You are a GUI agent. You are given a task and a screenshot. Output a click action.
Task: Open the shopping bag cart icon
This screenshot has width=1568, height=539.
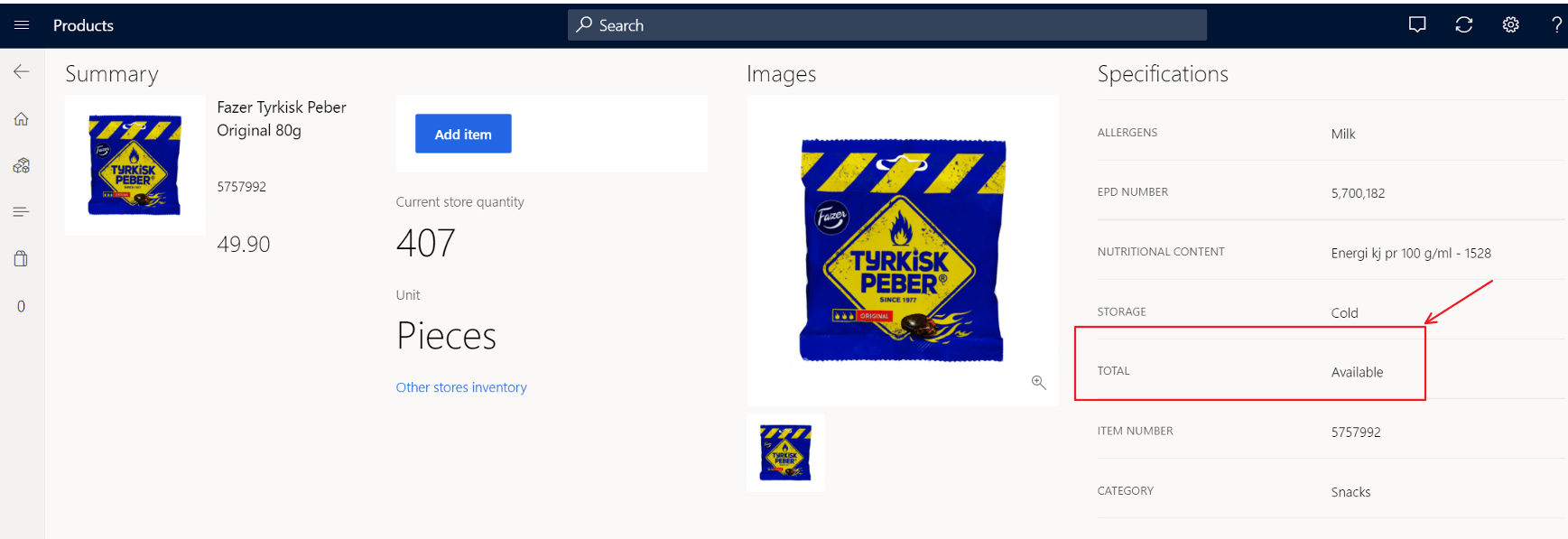click(x=22, y=259)
